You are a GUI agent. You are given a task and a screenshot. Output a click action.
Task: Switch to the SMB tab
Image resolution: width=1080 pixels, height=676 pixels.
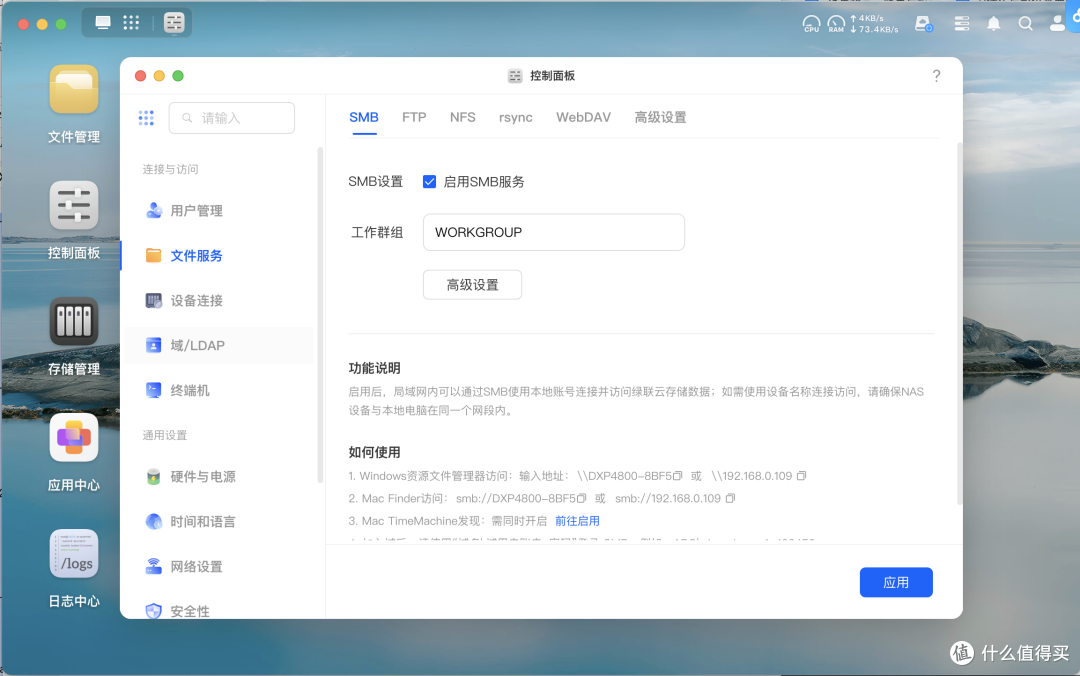(x=364, y=118)
